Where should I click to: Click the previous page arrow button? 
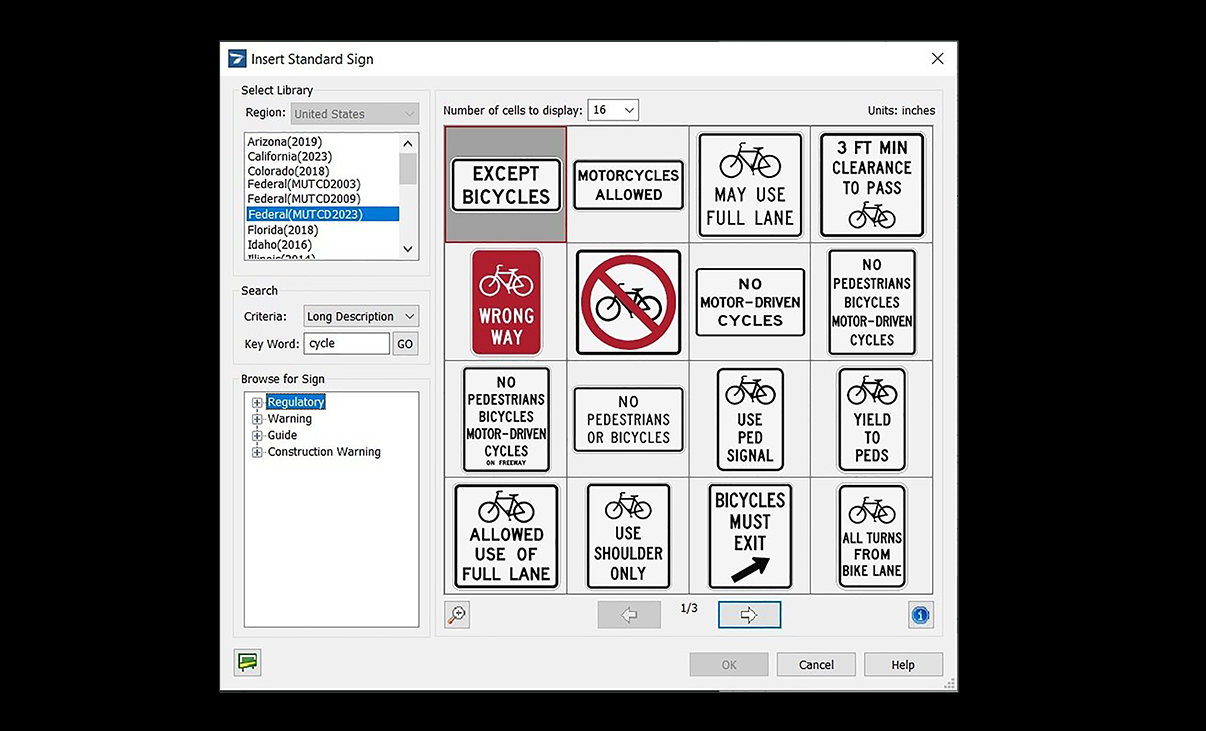629,615
